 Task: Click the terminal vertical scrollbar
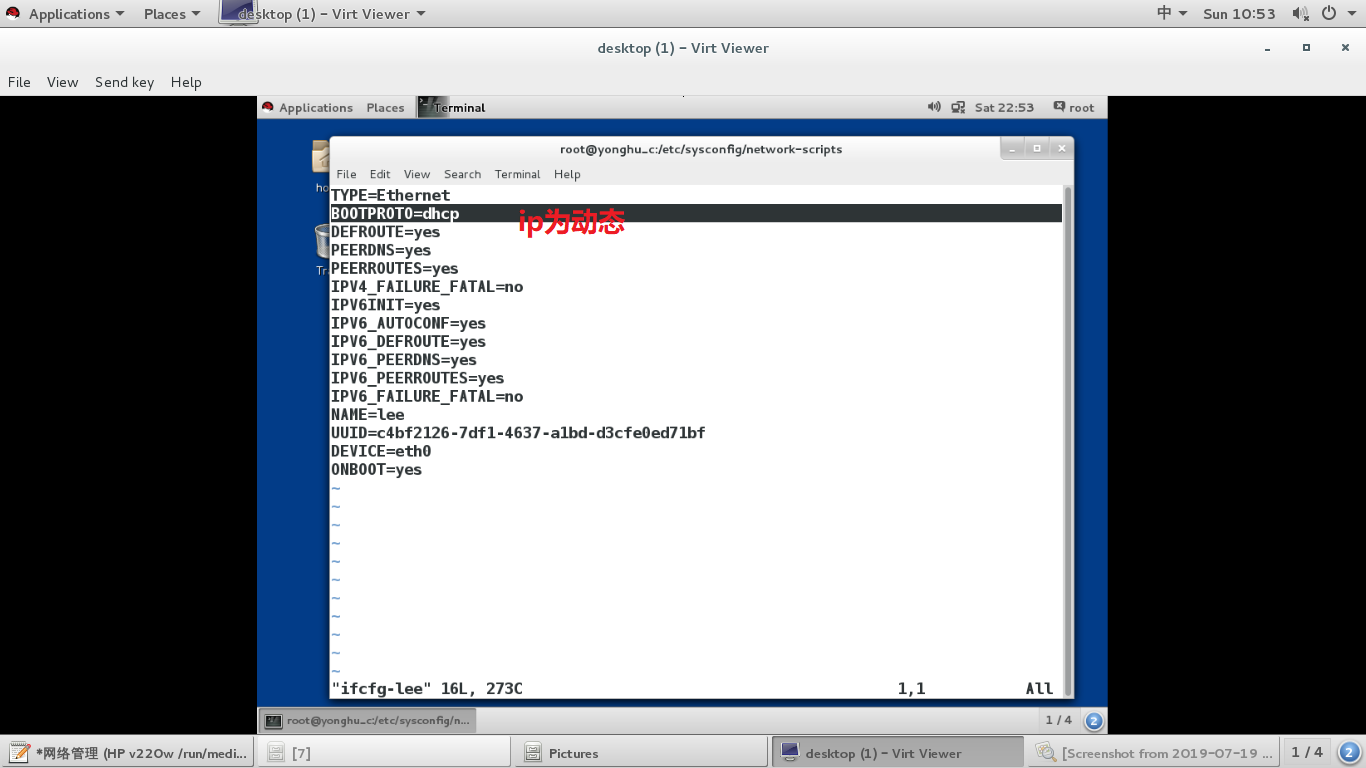[1068, 440]
